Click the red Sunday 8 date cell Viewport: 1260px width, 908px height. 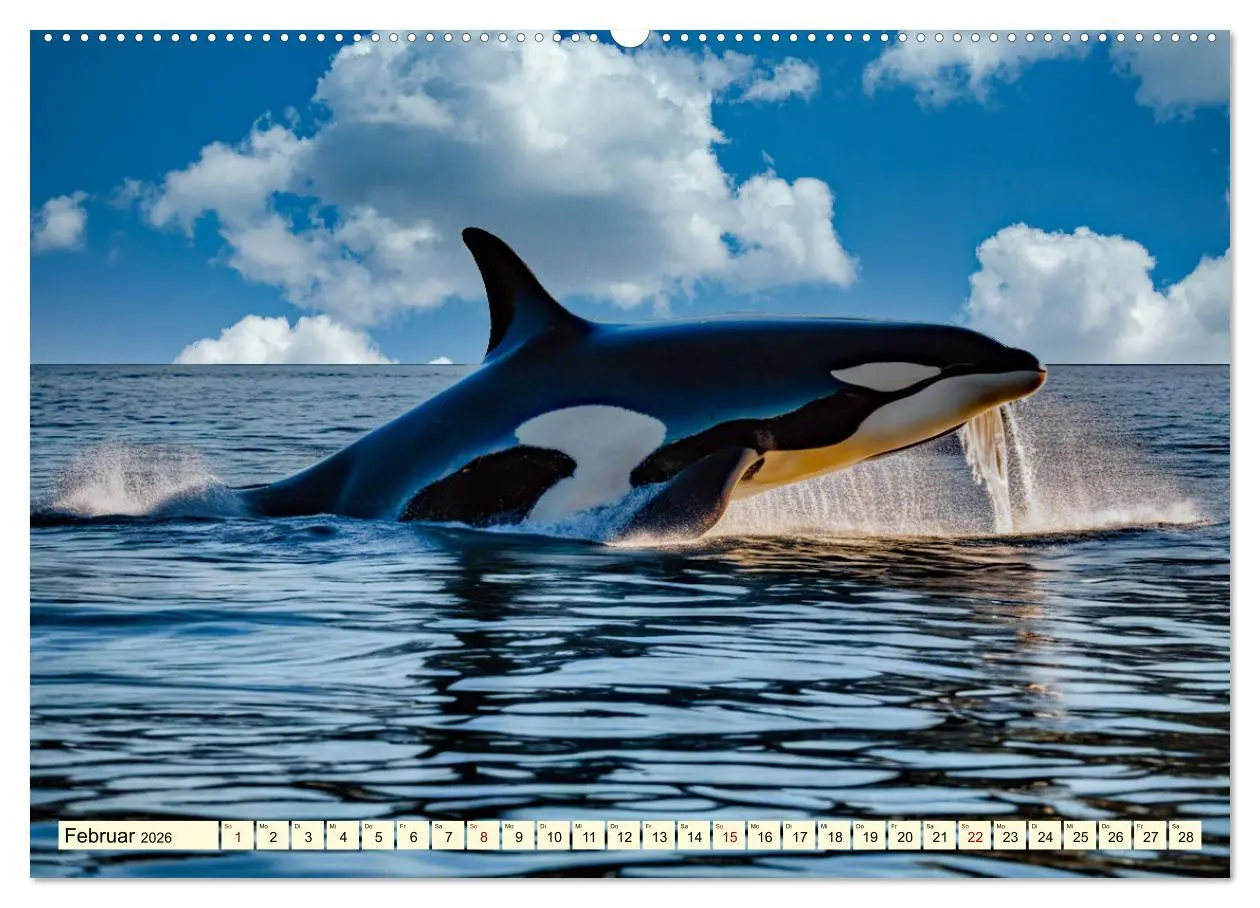tap(482, 840)
